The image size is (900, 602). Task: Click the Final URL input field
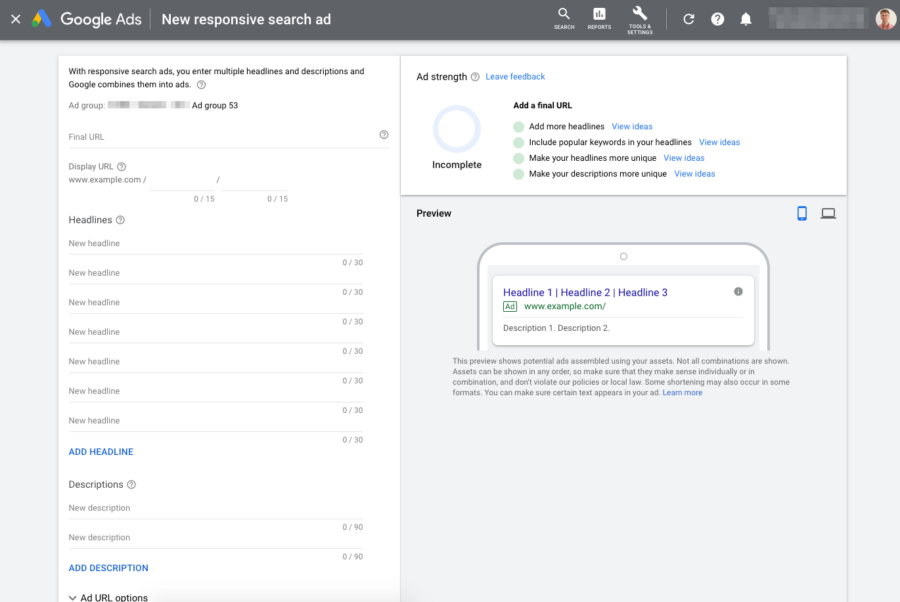(200, 136)
